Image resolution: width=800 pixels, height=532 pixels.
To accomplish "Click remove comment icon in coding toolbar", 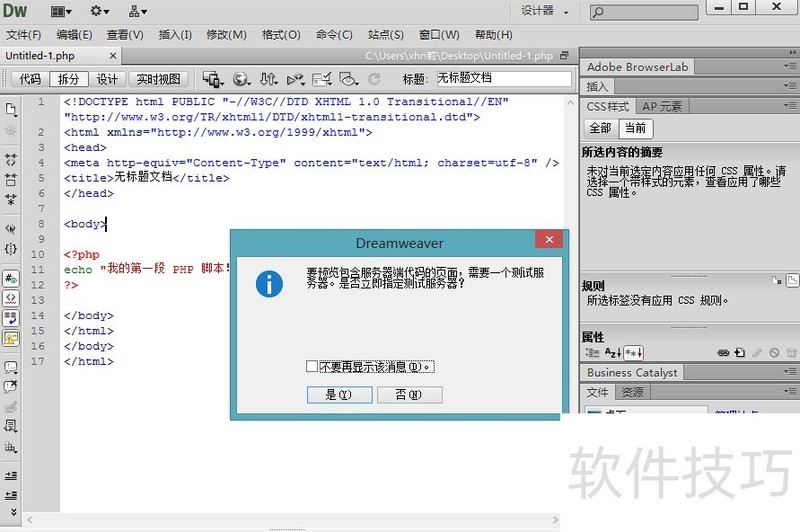I will [x=11, y=387].
